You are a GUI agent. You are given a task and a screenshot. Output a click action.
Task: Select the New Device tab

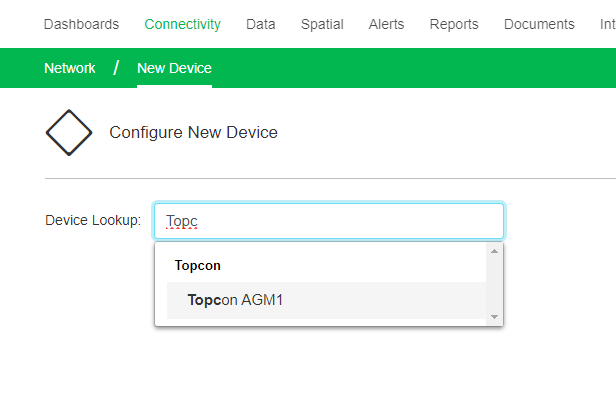[x=174, y=68]
